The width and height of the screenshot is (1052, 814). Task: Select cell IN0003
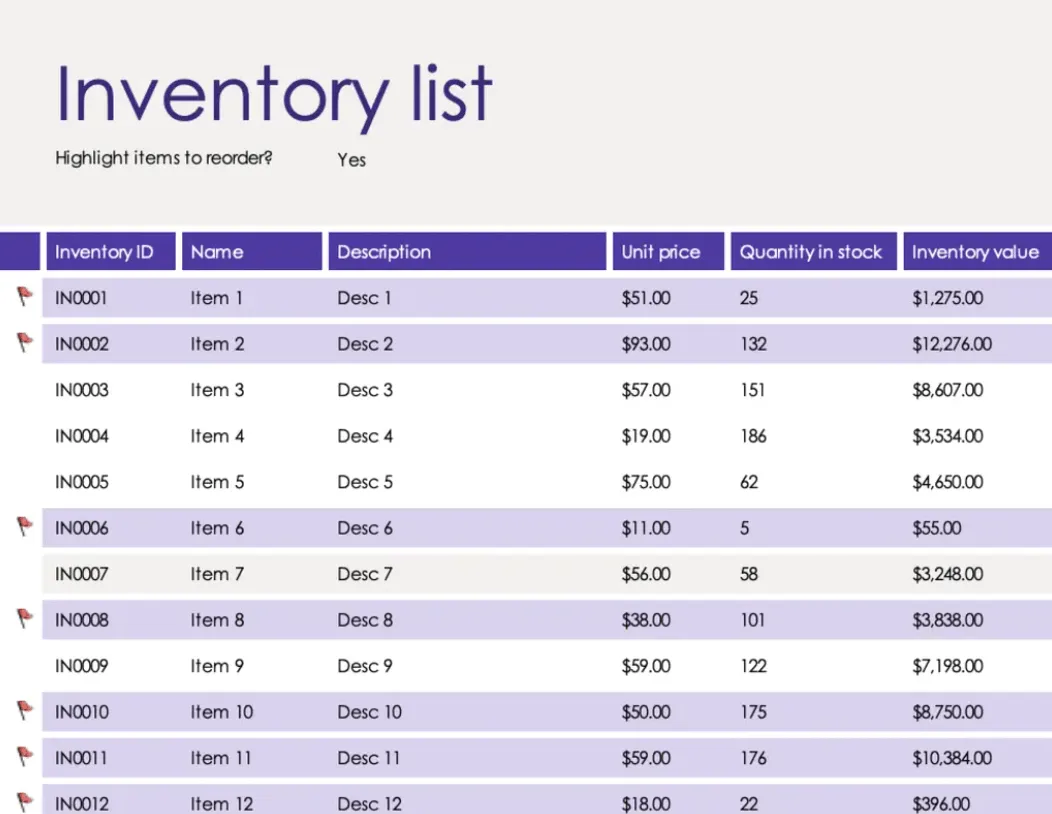click(81, 390)
